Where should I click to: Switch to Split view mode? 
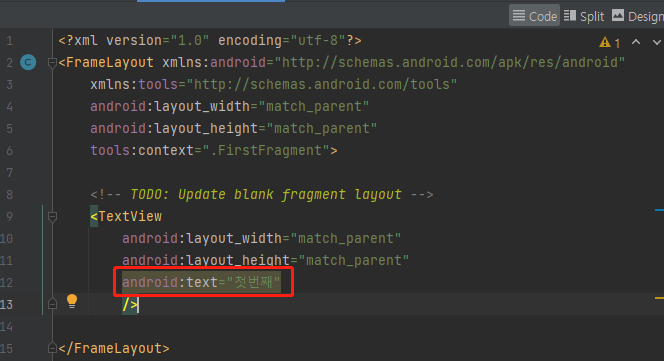tap(584, 16)
